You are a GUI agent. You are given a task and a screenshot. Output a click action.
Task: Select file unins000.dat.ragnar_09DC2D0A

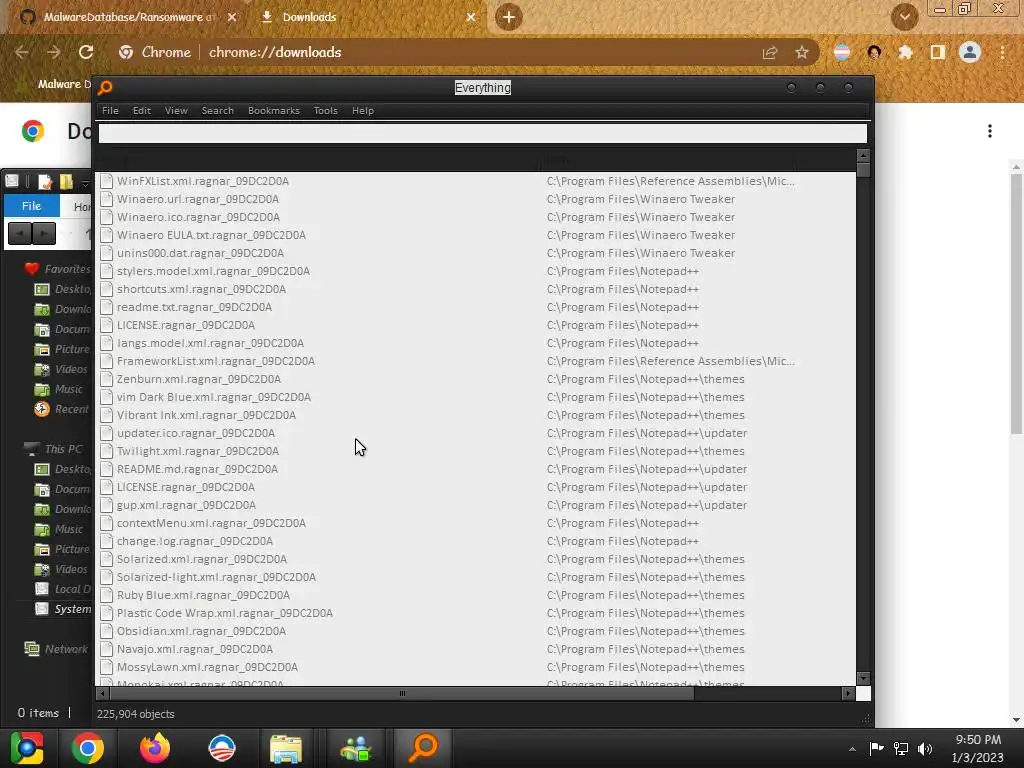pos(200,253)
